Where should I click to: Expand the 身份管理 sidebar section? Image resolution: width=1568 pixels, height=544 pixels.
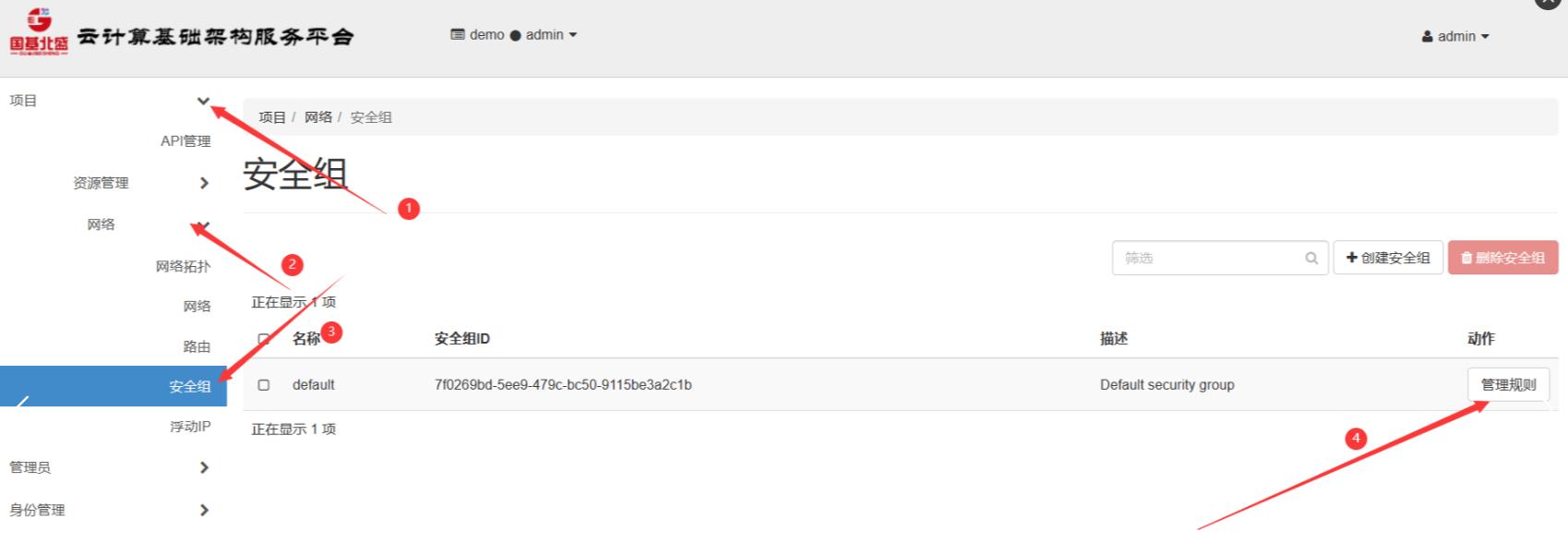114,510
